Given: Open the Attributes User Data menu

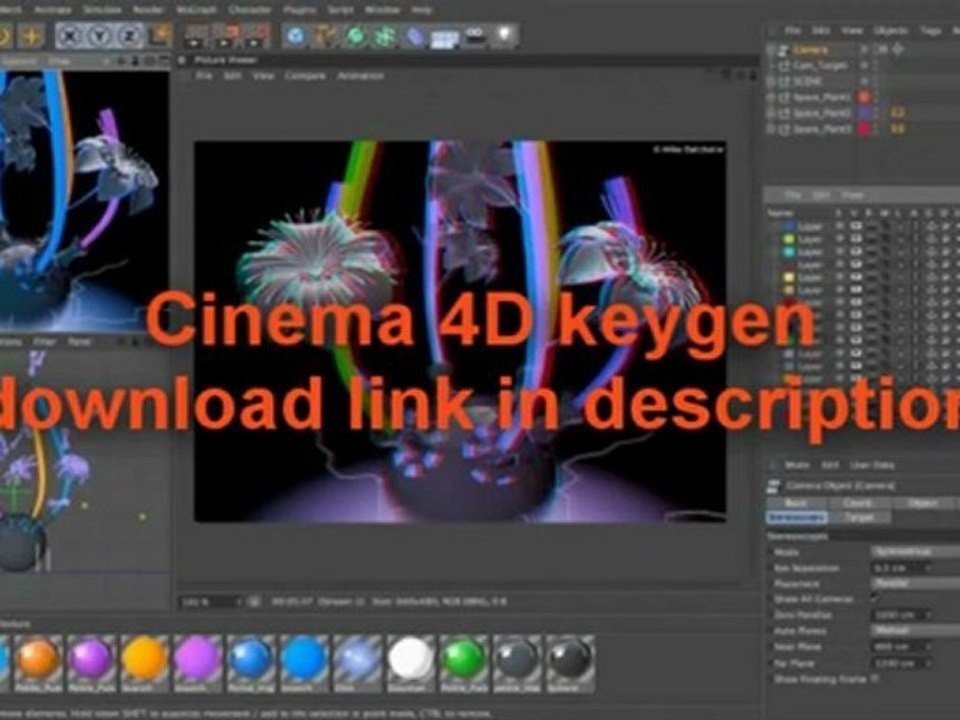Looking at the screenshot, I should [x=872, y=465].
